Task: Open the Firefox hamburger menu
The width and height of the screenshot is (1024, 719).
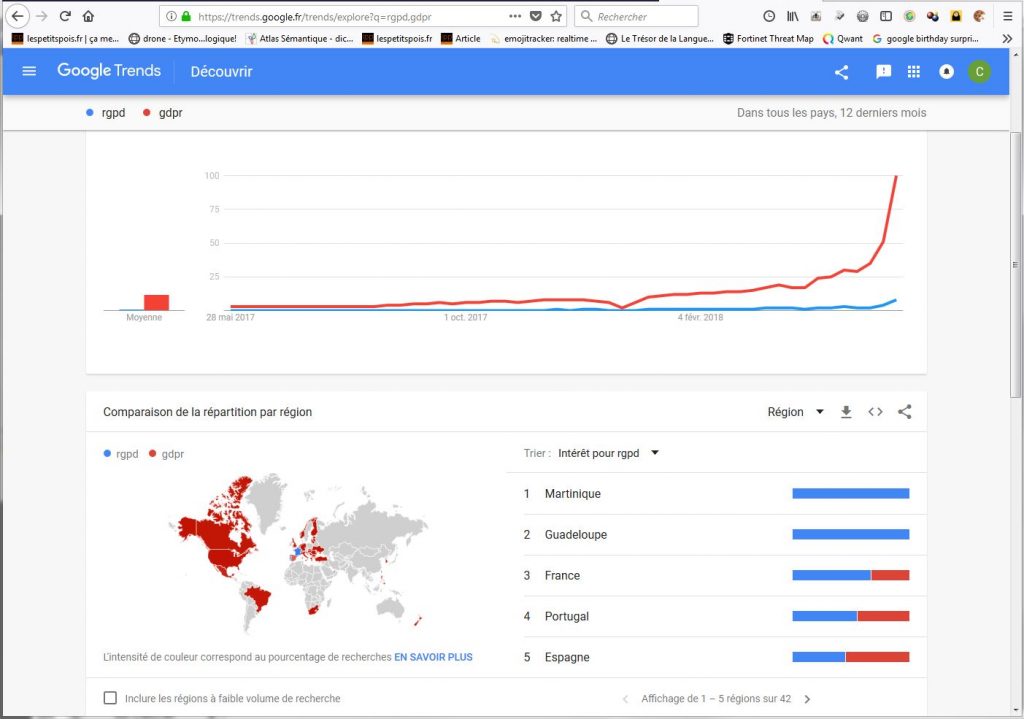Action: [1008, 16]
